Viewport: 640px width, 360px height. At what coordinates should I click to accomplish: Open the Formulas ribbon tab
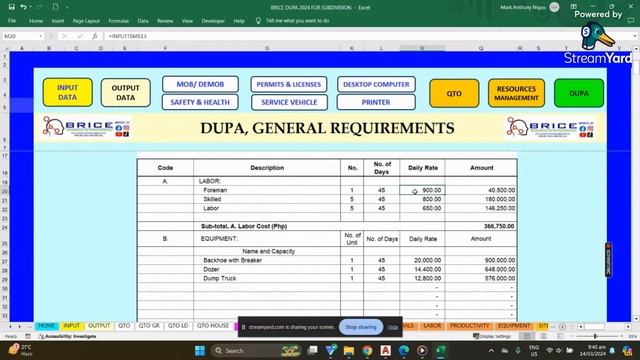pos(118,21)
